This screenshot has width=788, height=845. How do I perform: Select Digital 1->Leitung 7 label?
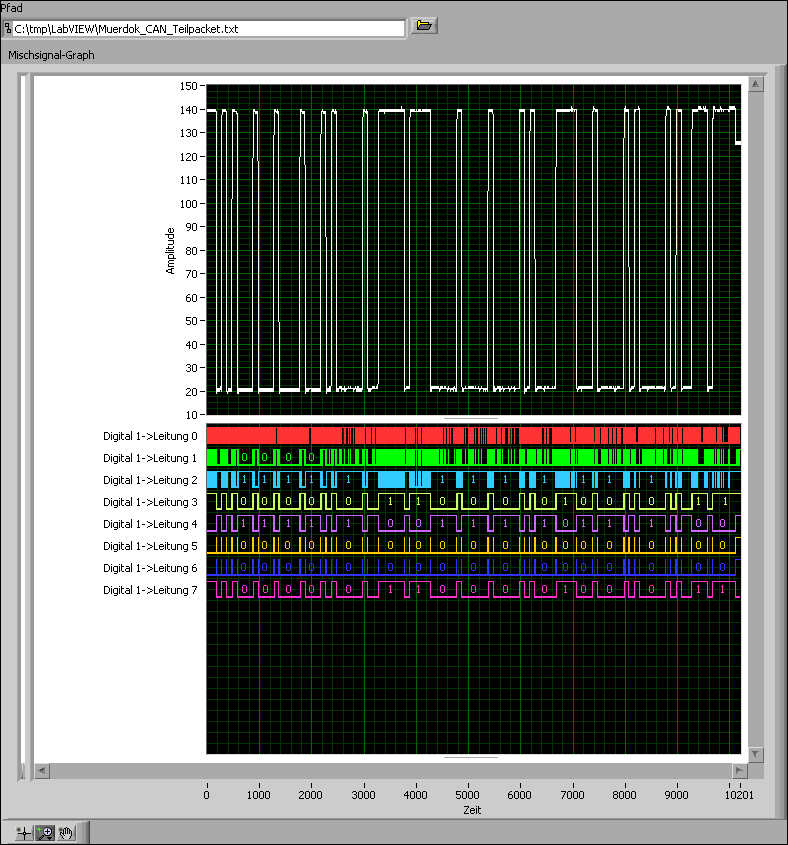click(x=150, y=590)
